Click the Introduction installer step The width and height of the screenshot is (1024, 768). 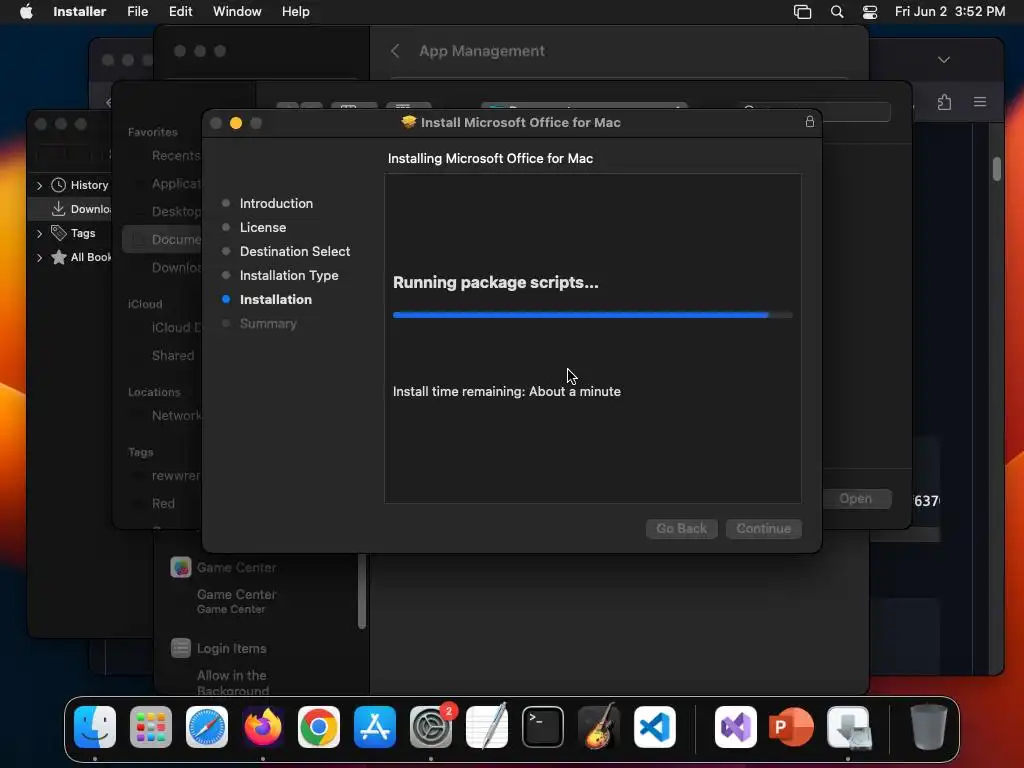click(276, 203)
